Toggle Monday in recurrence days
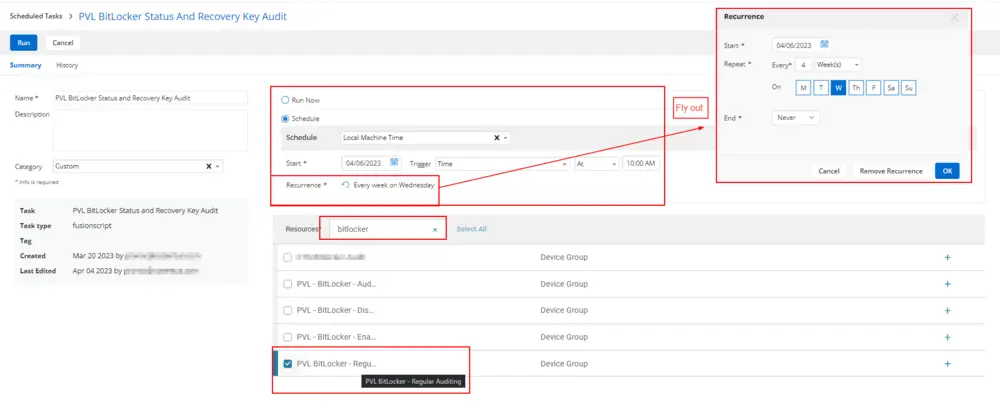The image size is (1000, 401). pyautogui.click(x=803, y=88)
